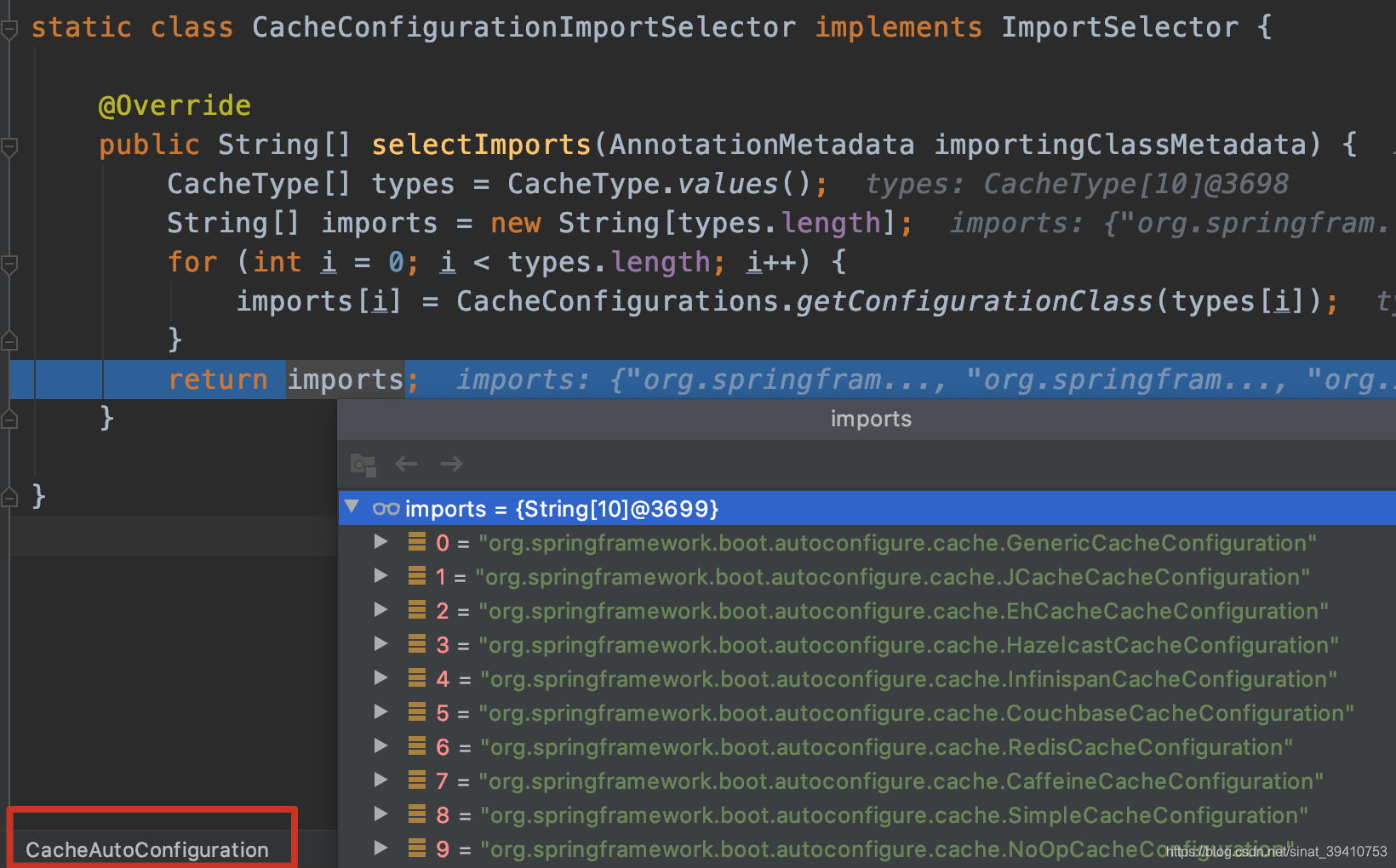The width and height of the screenshot is (1396, 868).
Task: Expand array element 2 EhCacheCacheConfiguration
Action: click(380, 610)
